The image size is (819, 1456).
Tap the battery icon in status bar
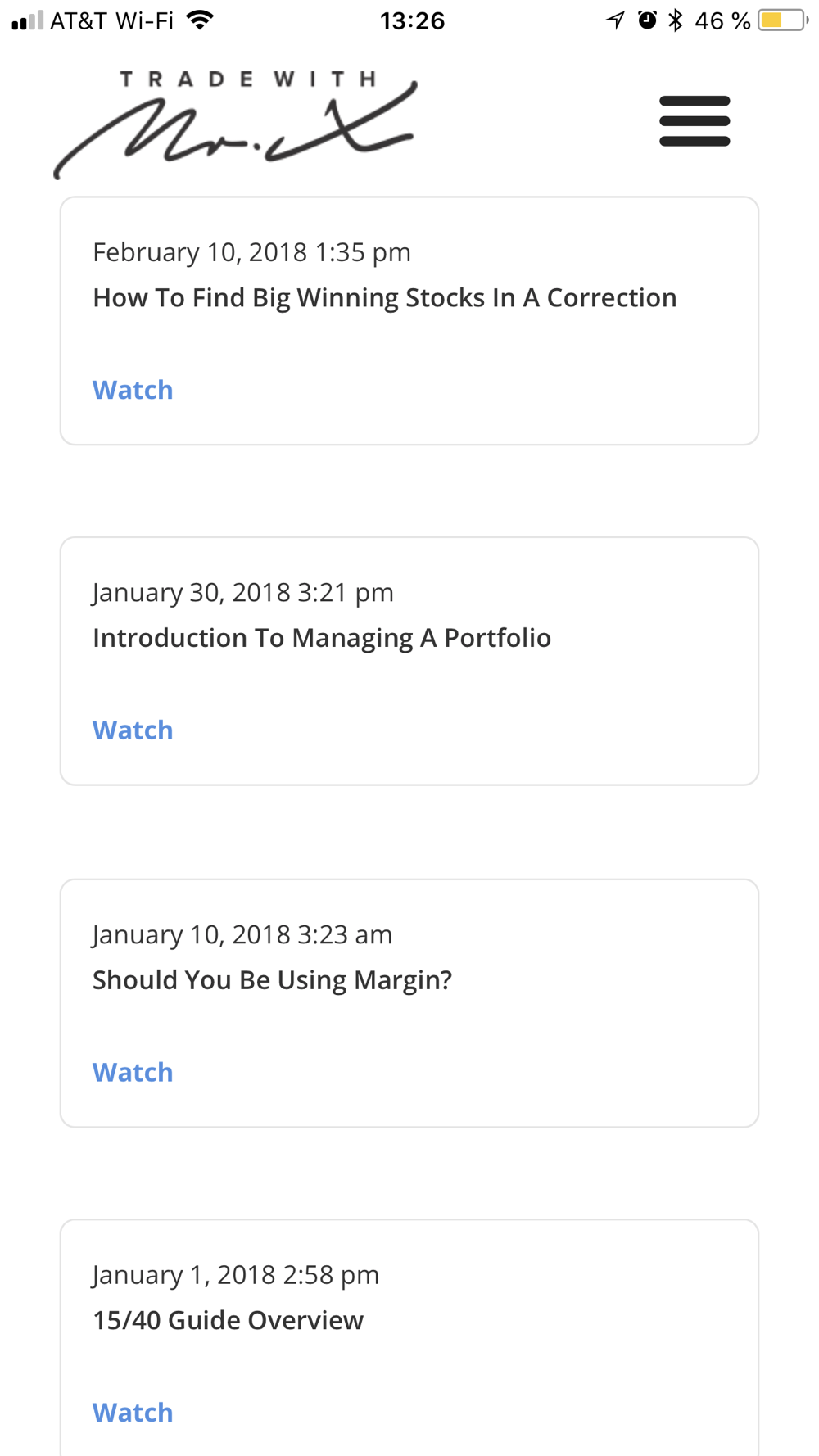pyautogui.click(x=782, y=20)
